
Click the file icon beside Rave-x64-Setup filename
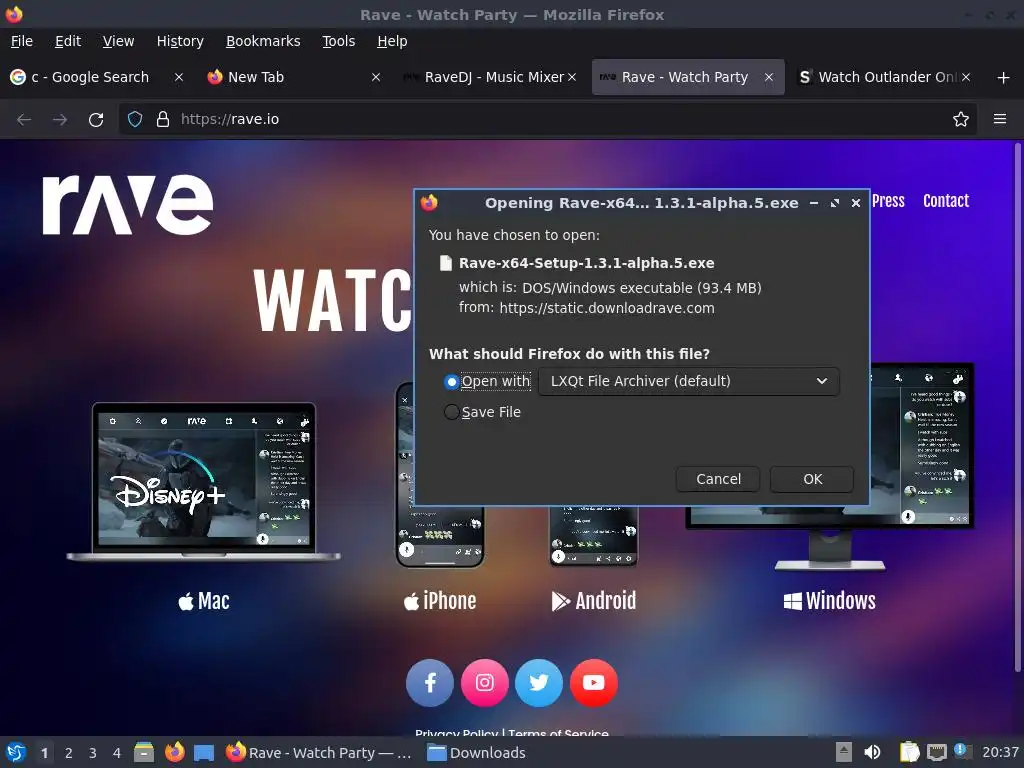[x=445, y=263]
